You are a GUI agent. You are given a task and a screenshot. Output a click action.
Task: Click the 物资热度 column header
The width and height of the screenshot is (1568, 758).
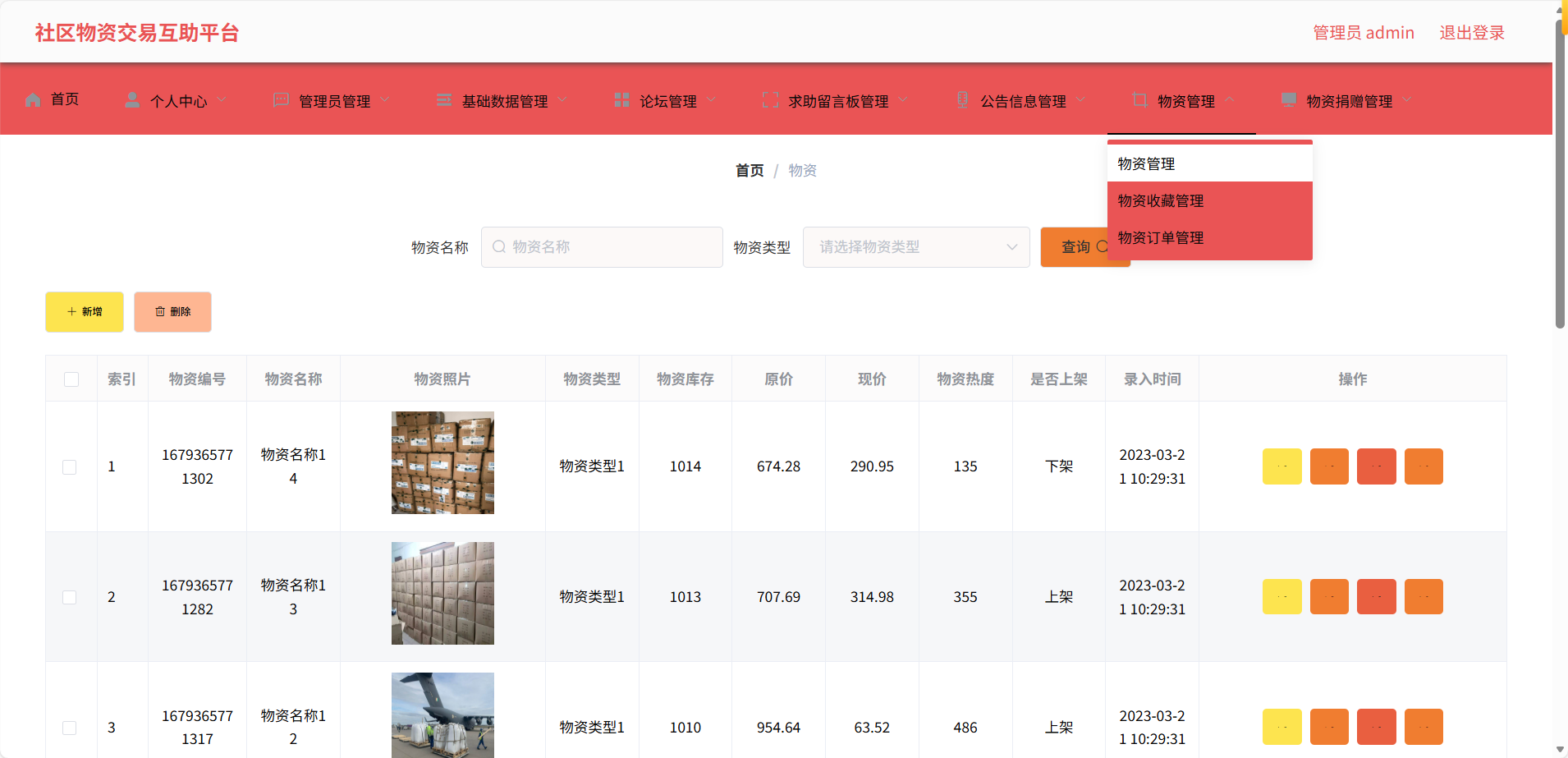tap(965, 379)
